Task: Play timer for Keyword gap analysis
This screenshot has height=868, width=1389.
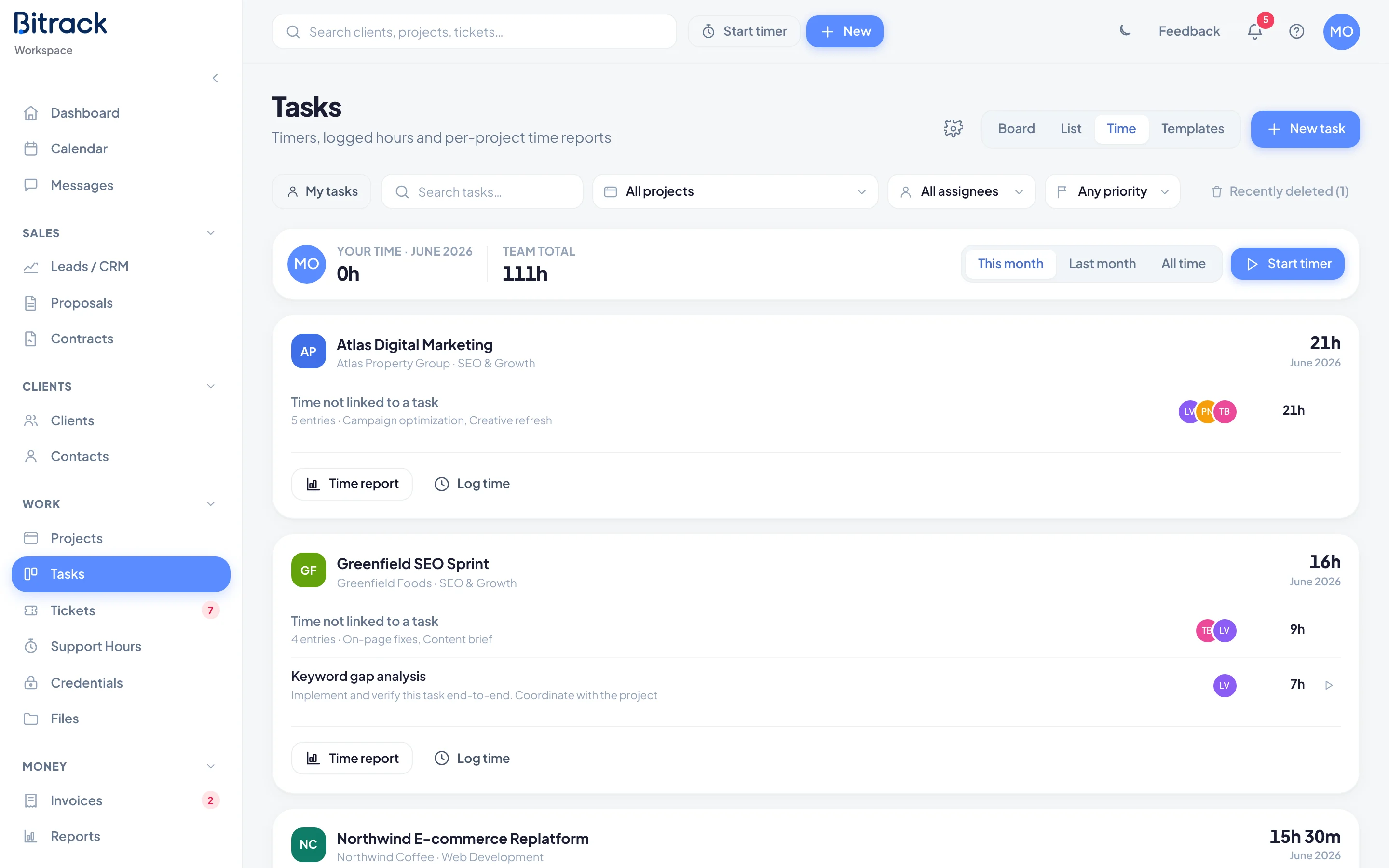Action: tap(1328, 685)
